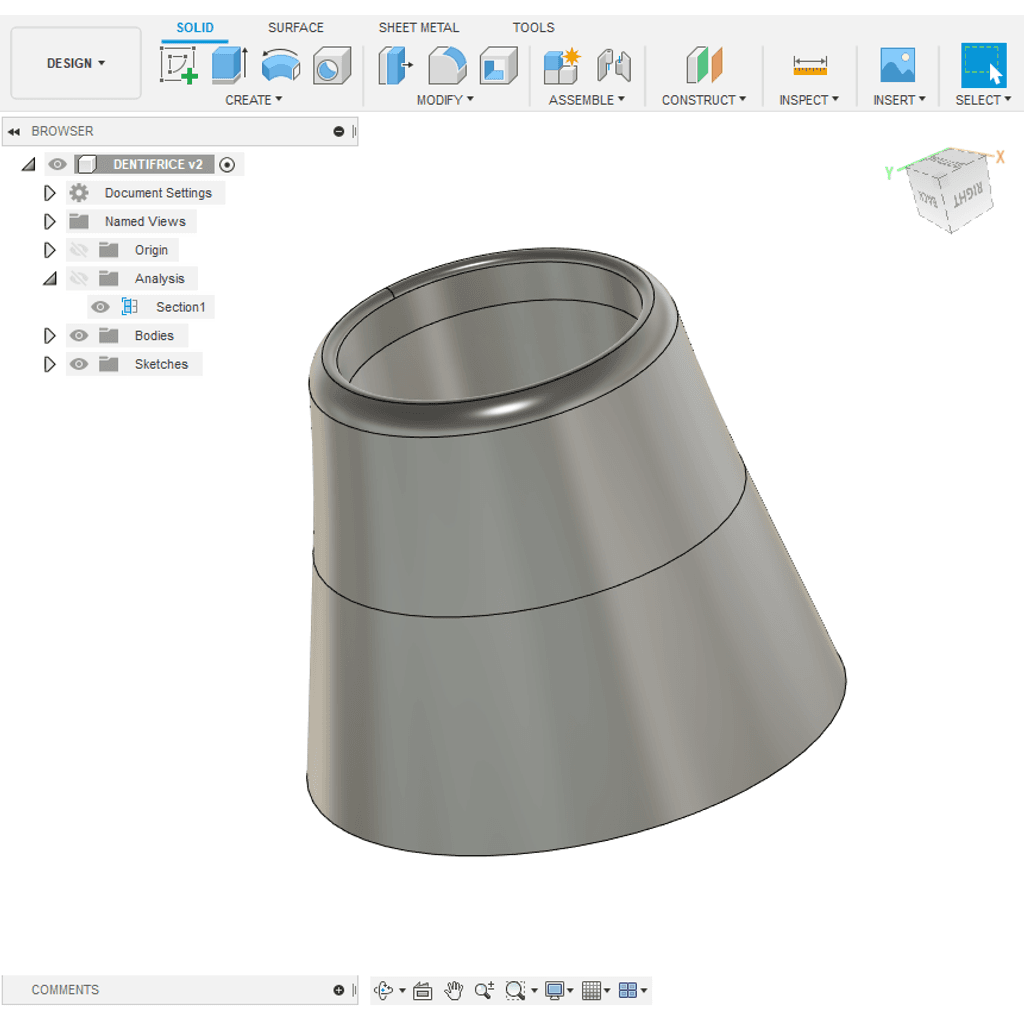Select the Fillet tool
The width and height of the screenshot is (1024, 1024).
[447, 65]
